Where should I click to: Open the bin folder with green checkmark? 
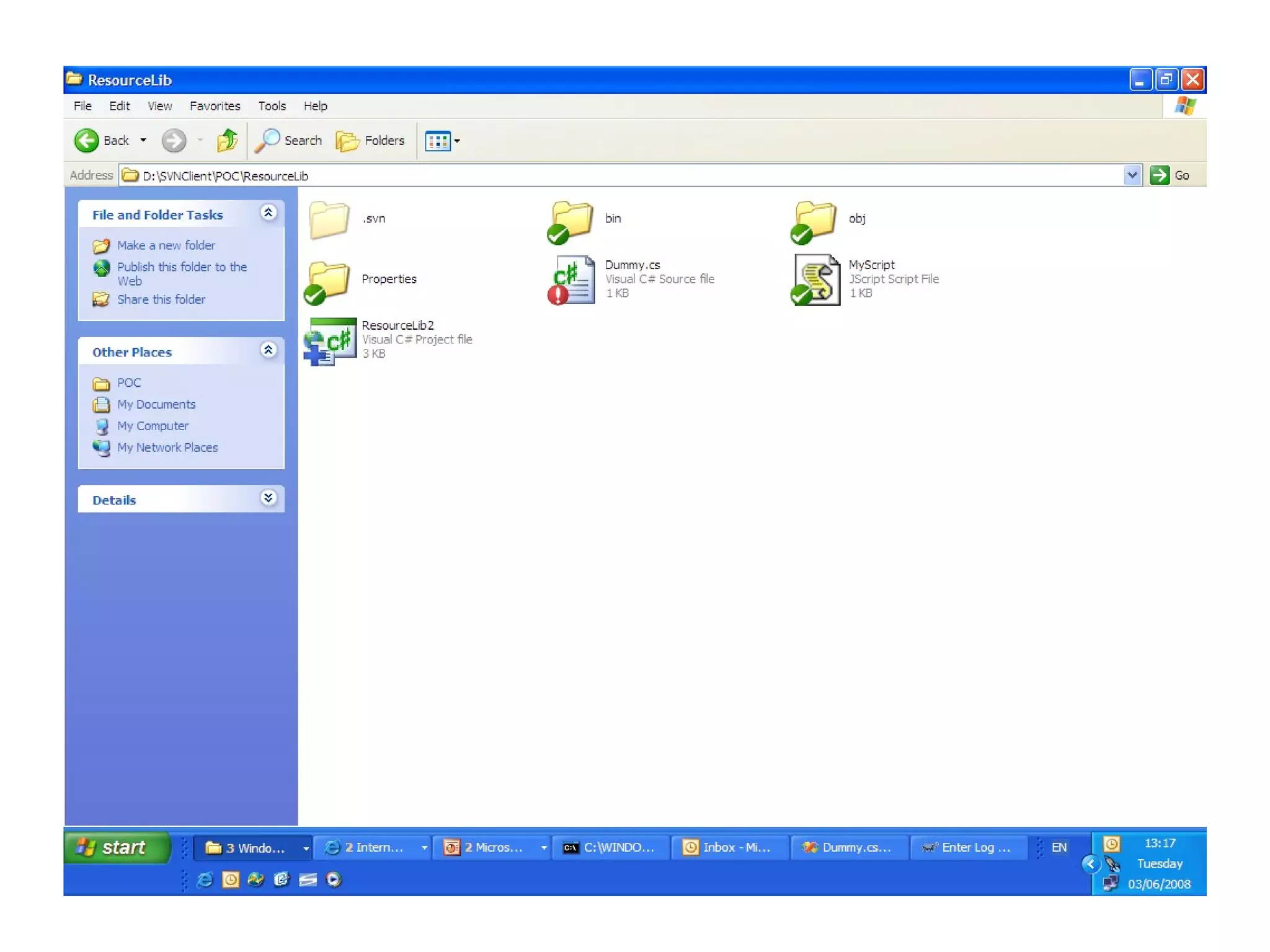pos(571,221)
